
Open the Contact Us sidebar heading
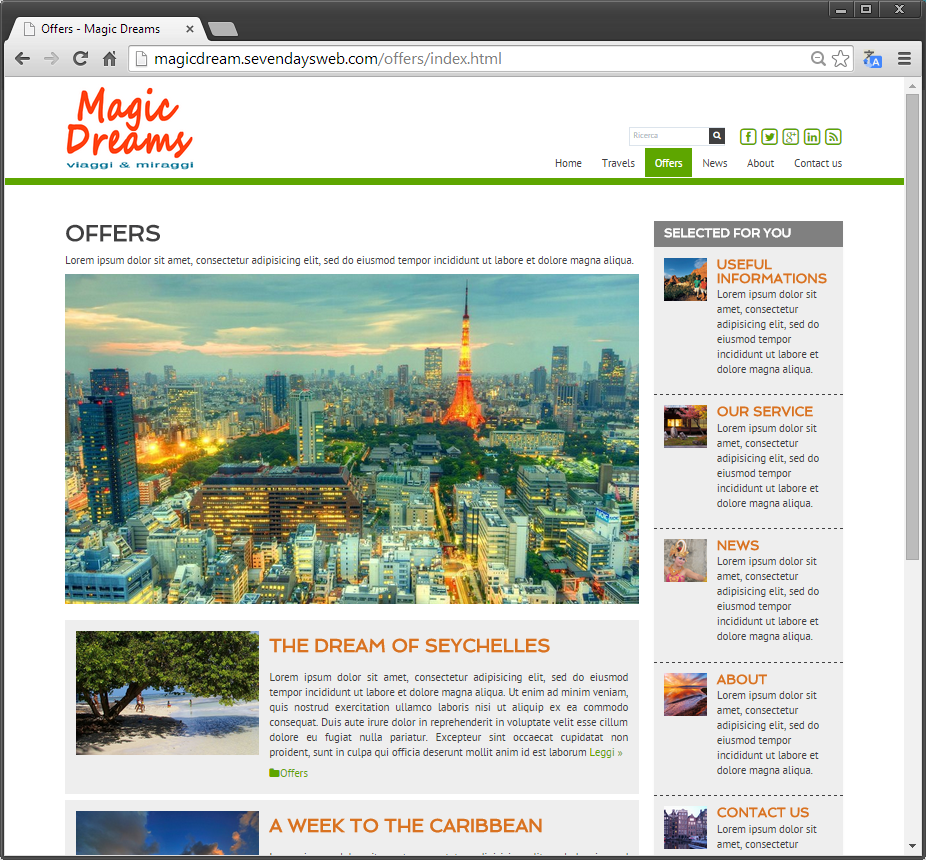[763, 813]
